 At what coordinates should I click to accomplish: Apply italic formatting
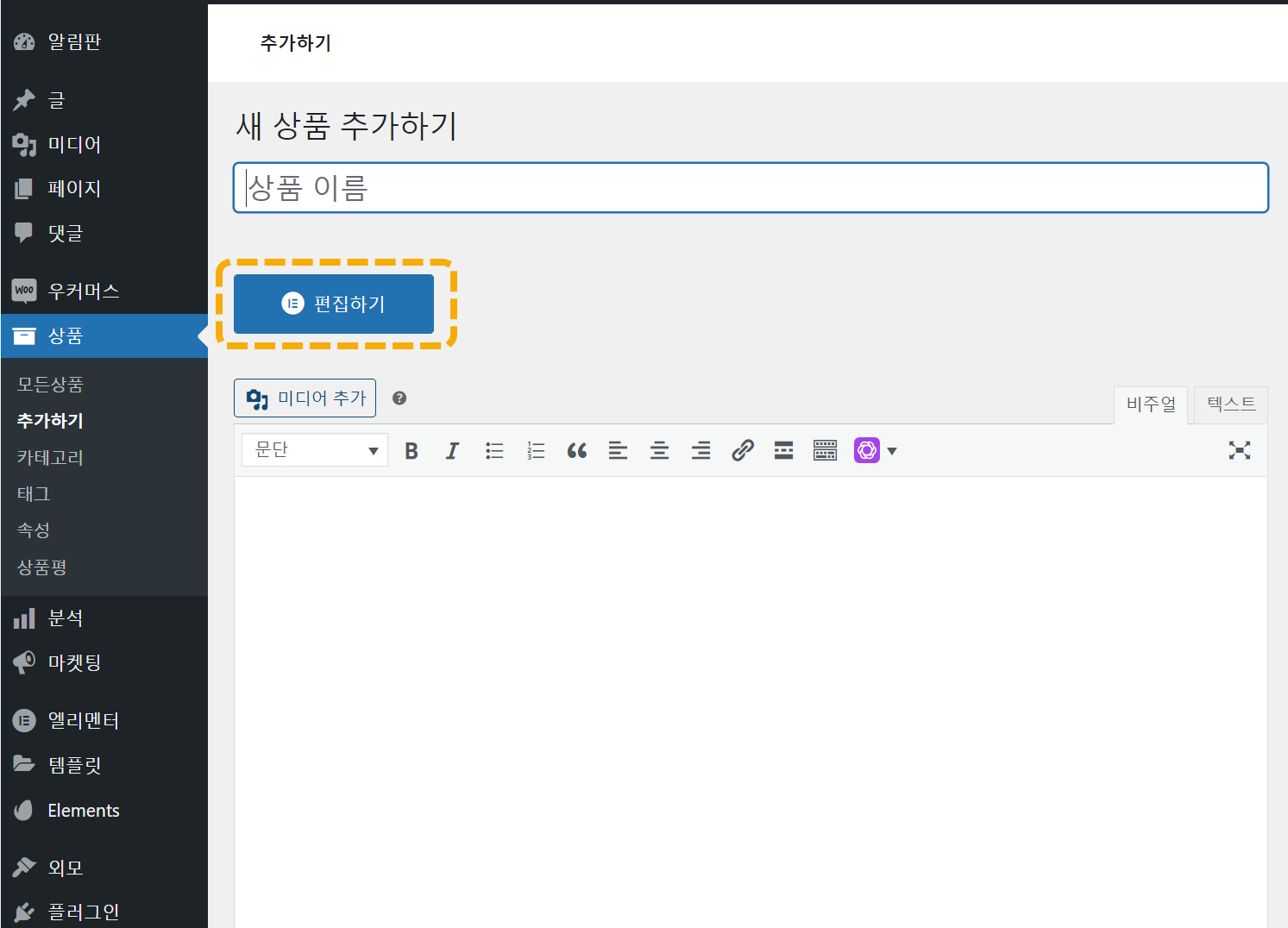(452, 449)
